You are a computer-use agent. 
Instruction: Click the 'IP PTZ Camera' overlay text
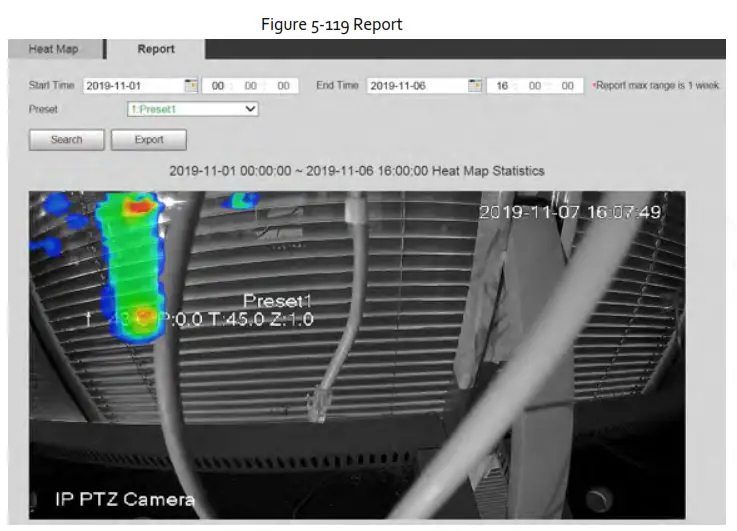[125, 499]
